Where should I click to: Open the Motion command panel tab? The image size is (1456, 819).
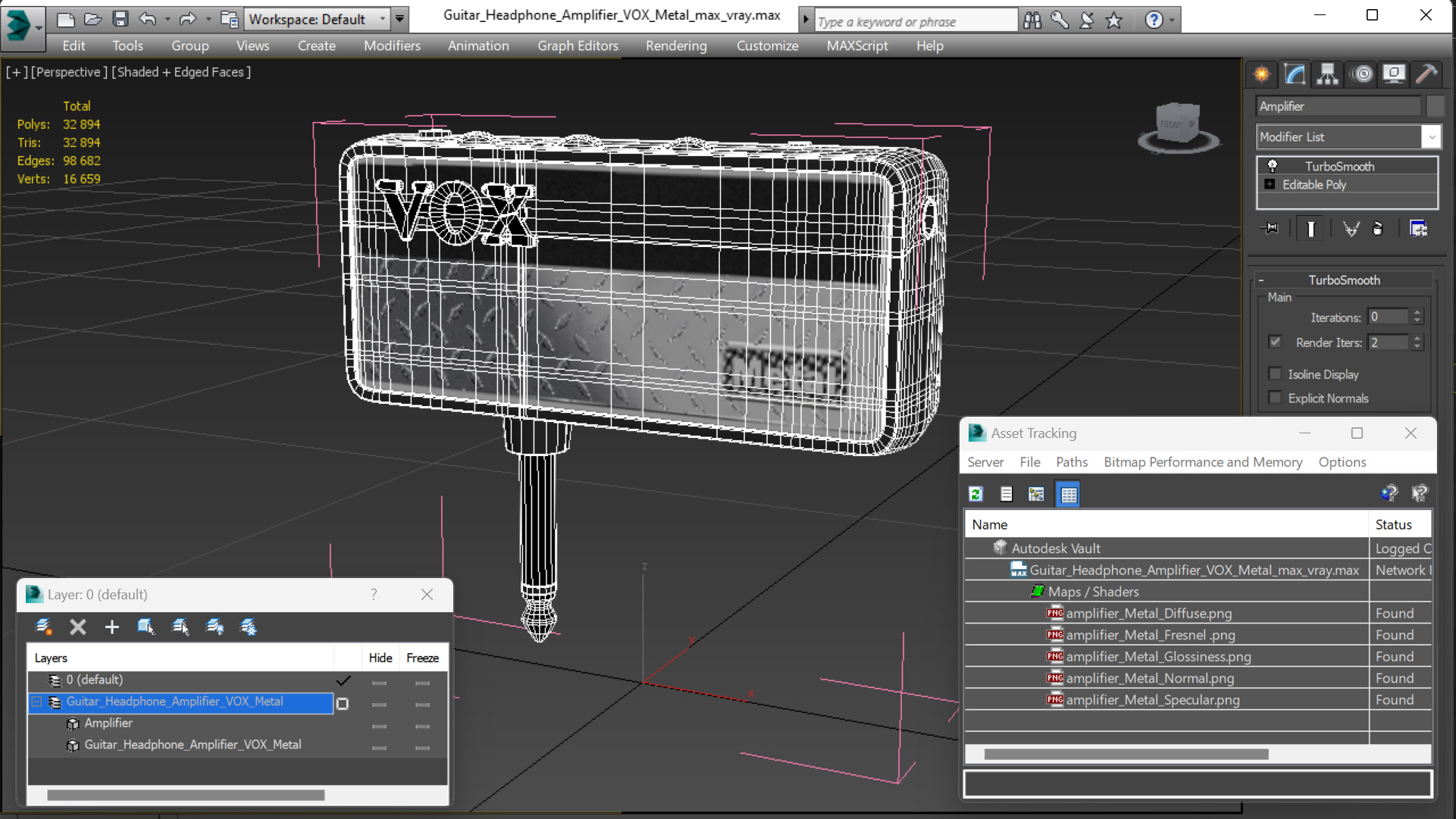(x=1362, y=74)
